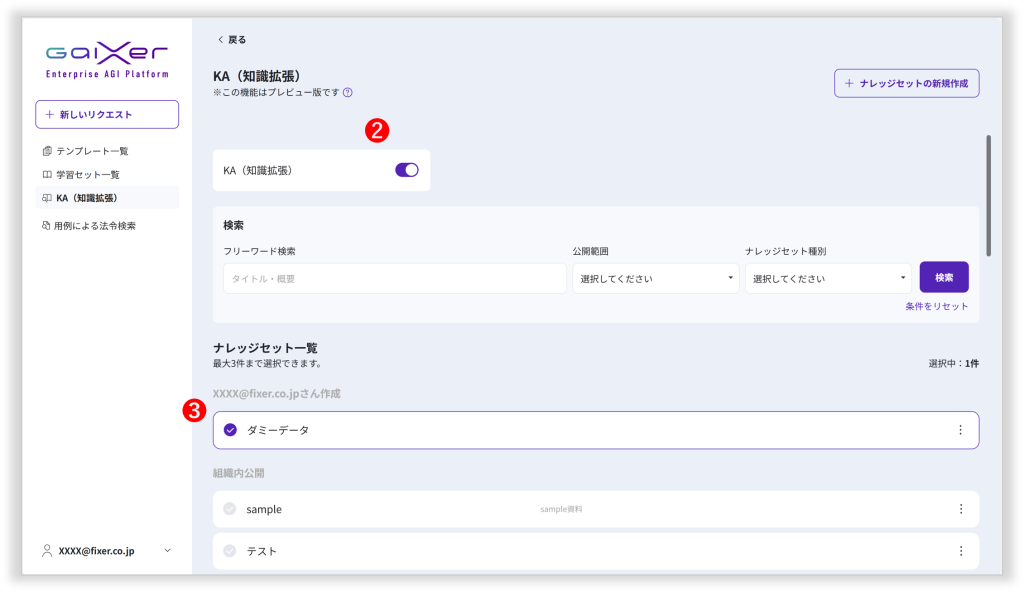Click the vertical scrollbar on the right

(988, 195)
